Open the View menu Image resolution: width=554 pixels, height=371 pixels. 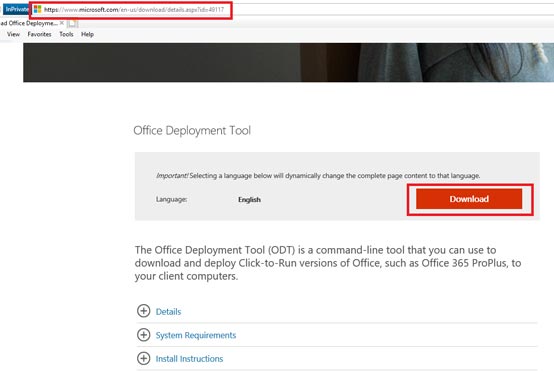(13, 34)
